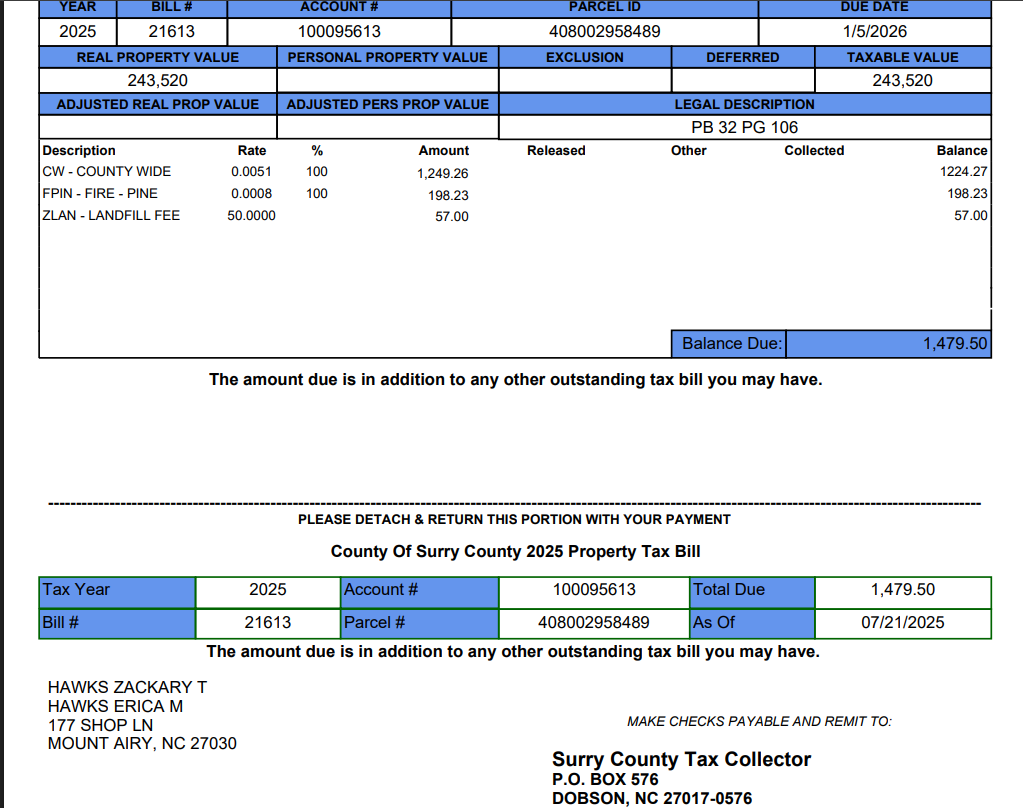The width and height of the screenshot is (1023, 808).
Task: Click the owner name HAWKS ZACKARY T
Action: tap(127, 688)
